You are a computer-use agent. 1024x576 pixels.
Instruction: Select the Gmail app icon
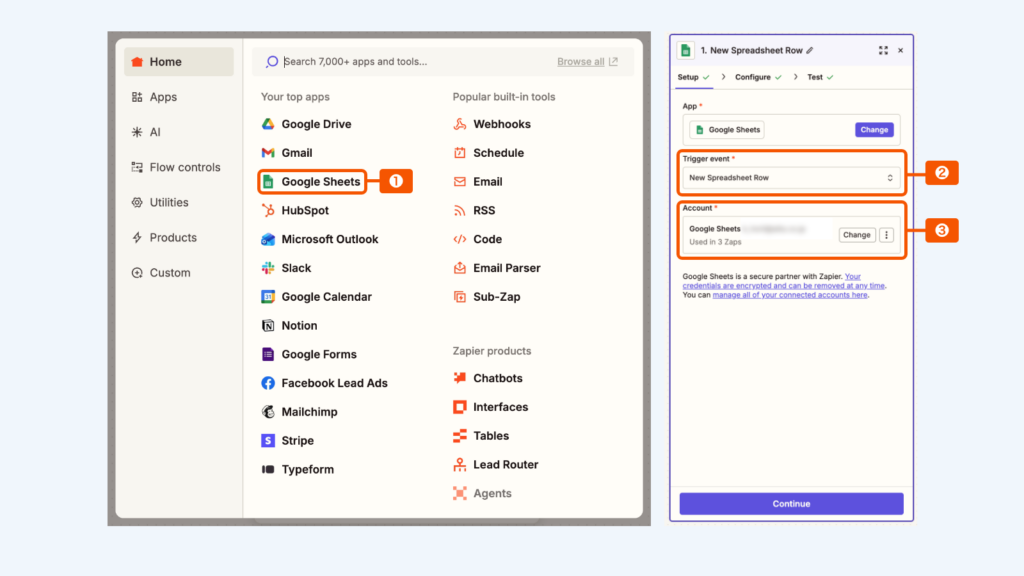coord(268,153)
